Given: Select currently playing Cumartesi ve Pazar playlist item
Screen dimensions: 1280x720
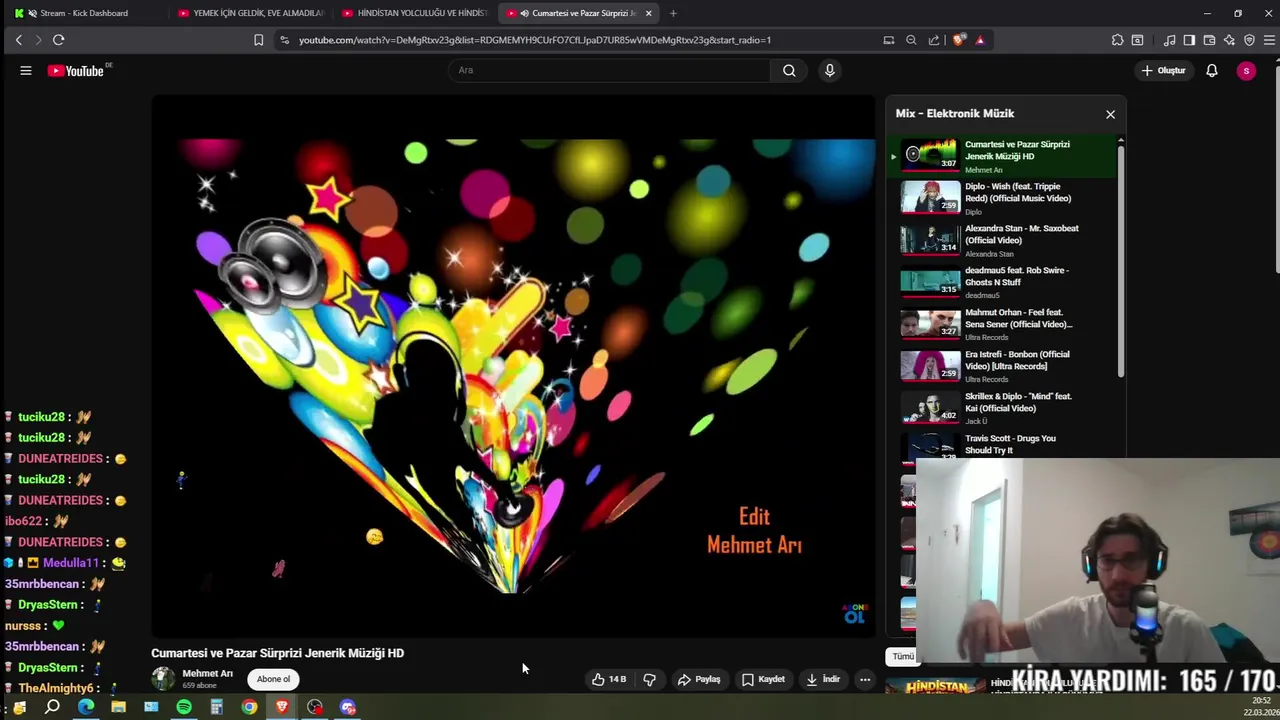Looking at the screenshot, I should pos(1002,156).
